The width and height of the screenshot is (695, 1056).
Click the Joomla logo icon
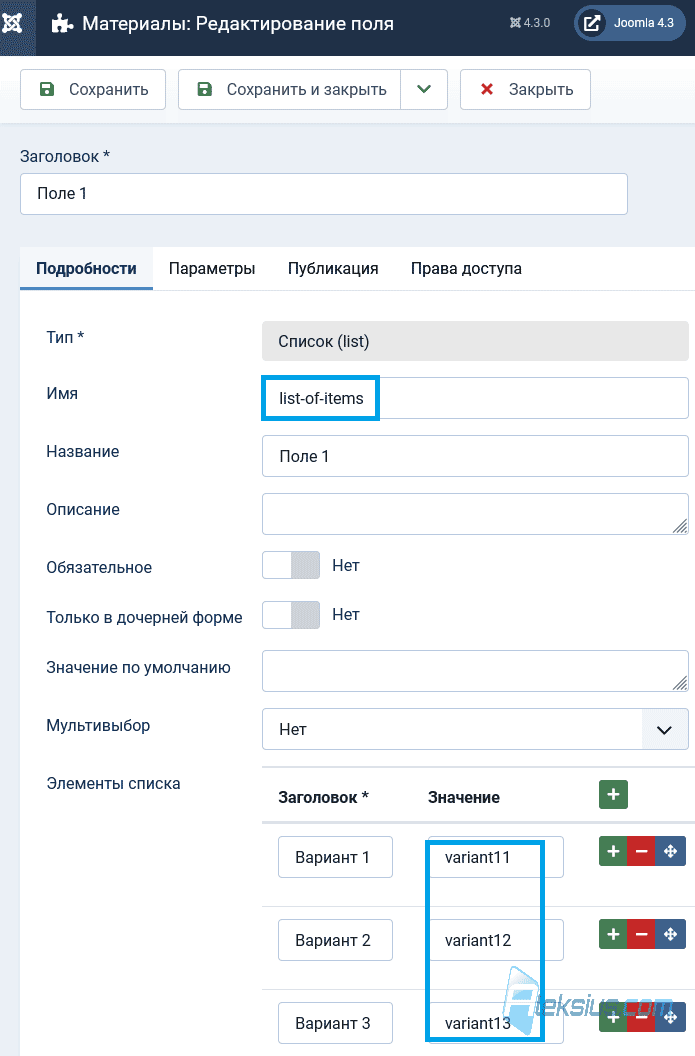pyautogui.click(x=12, y=24)
